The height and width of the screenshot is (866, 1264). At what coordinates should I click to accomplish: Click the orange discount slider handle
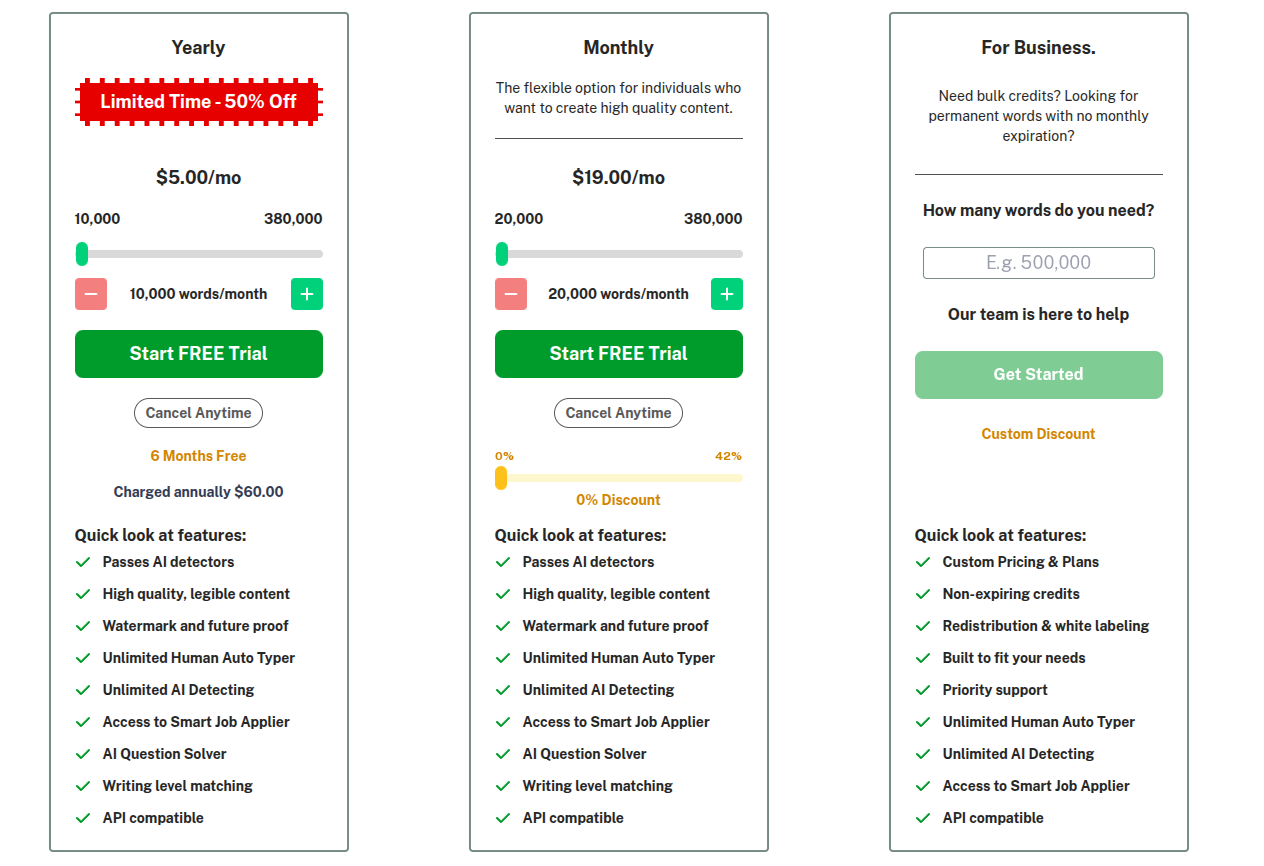tap(501, 478)
